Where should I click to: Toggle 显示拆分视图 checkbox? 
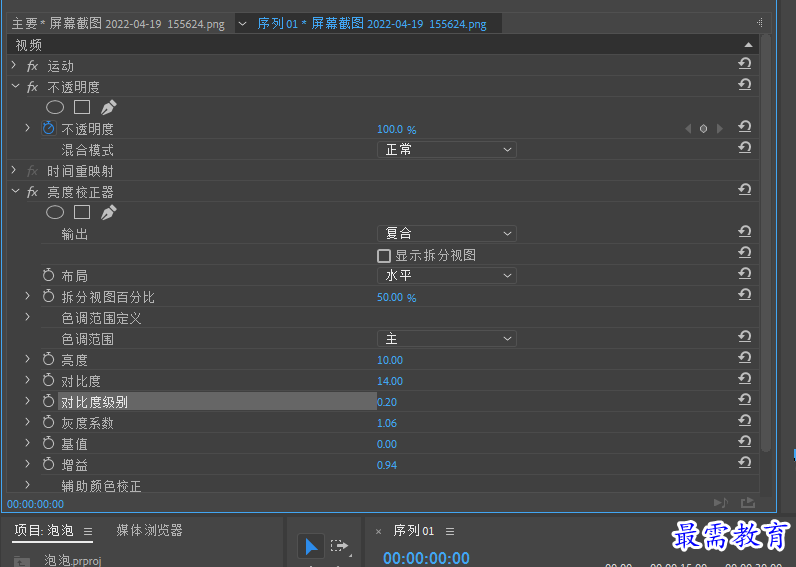[384, 256]
